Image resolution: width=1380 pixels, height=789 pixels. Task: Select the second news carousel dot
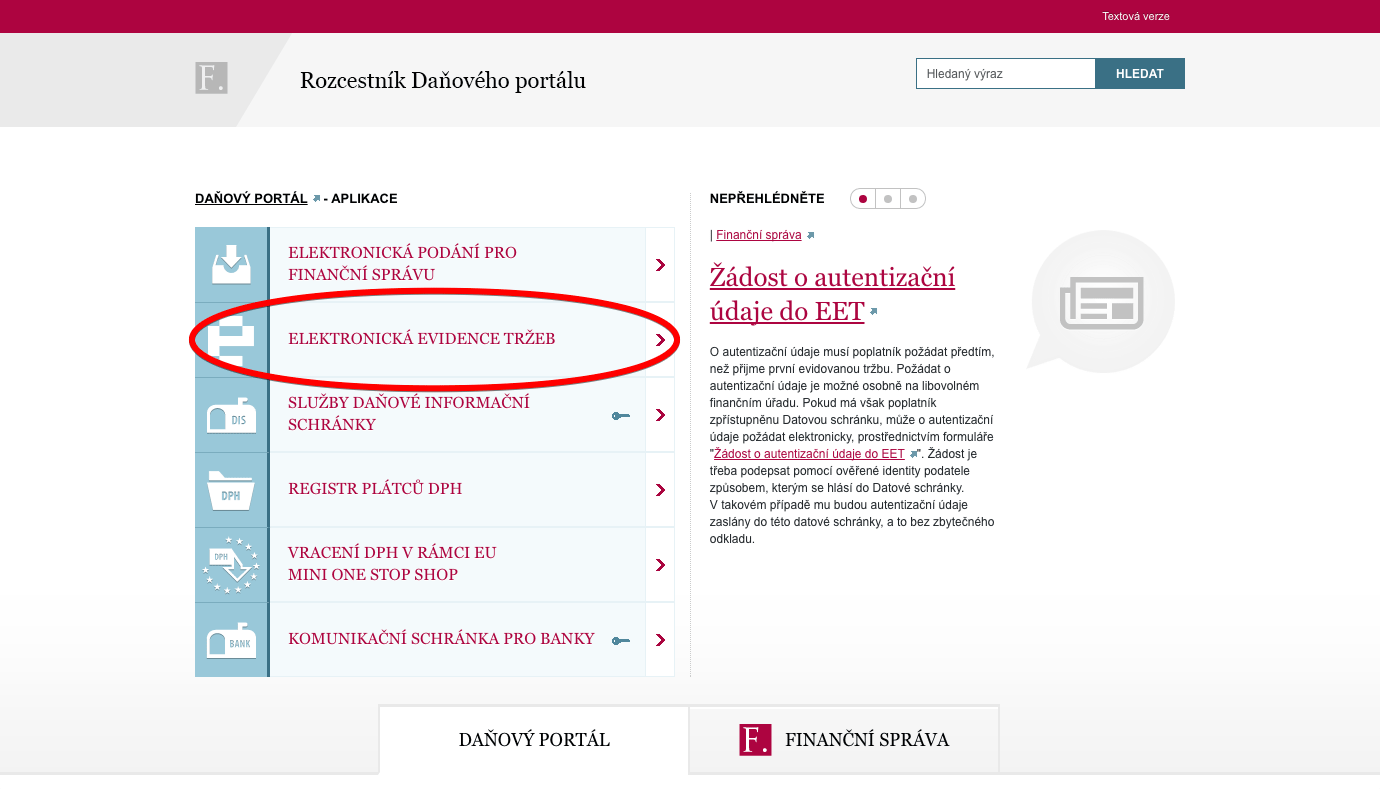tap(888, 199)
